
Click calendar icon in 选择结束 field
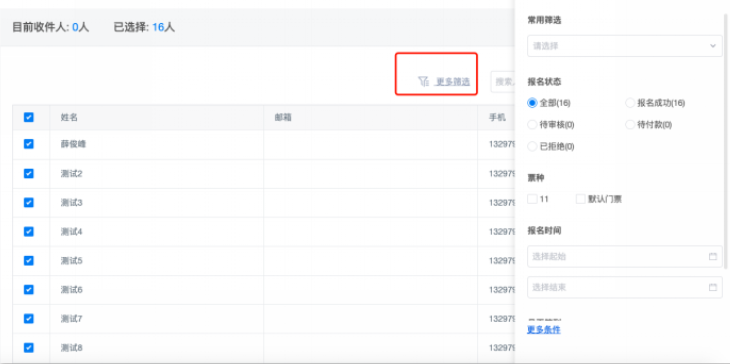click(713, 287)
